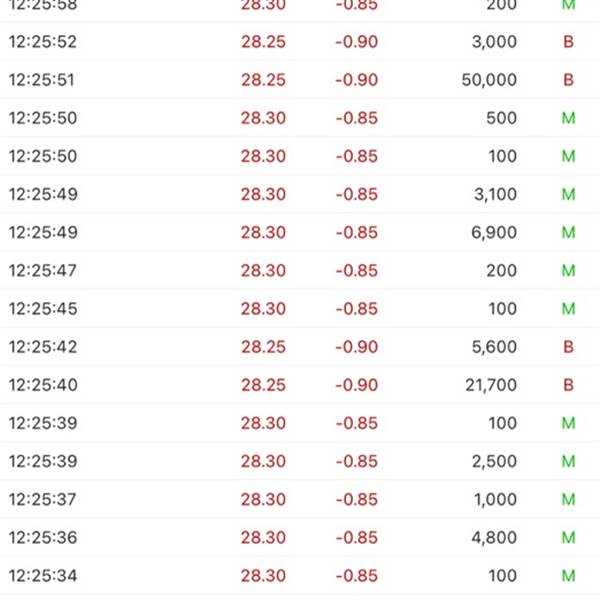
Task: Click the 5,600 volume trade
Action: tap(300, 347)
